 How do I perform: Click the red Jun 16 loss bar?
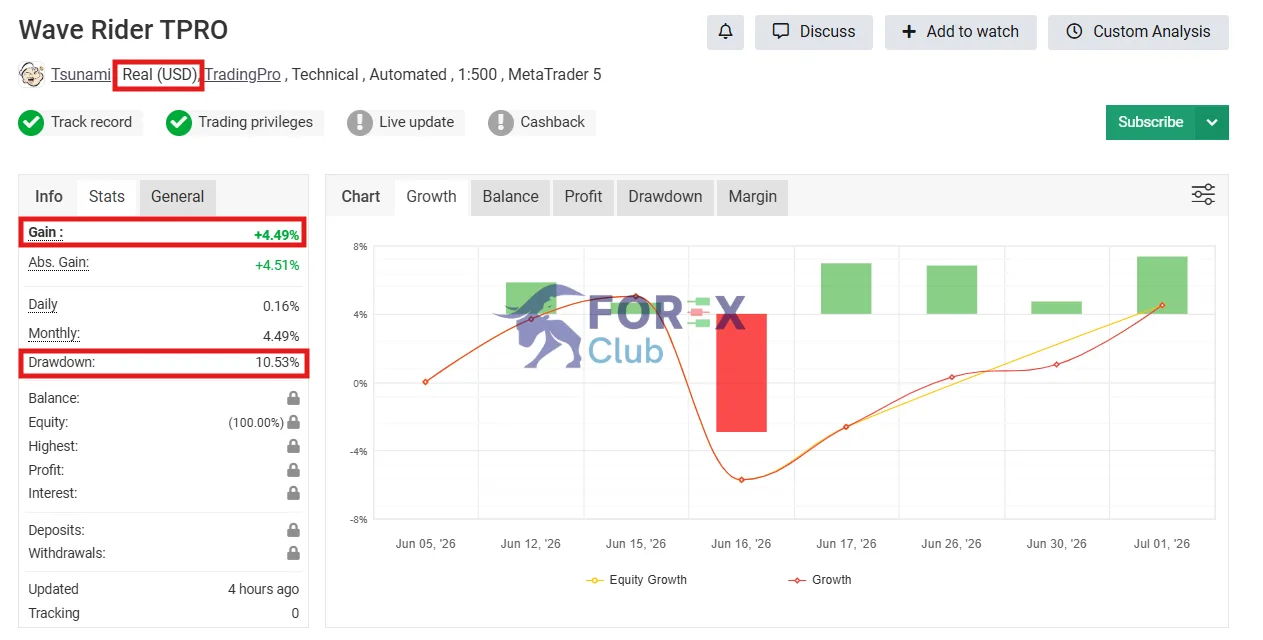741,373
